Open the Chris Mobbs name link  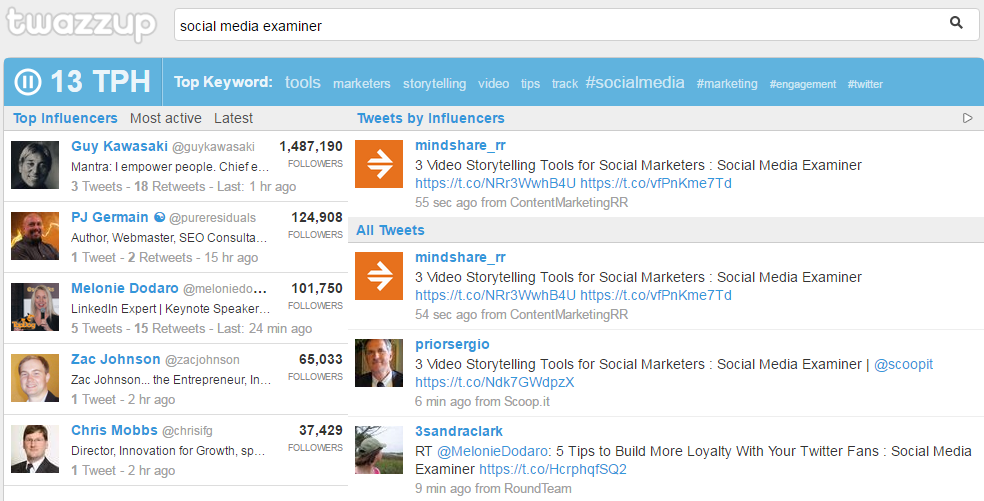[x=114, y=430]
